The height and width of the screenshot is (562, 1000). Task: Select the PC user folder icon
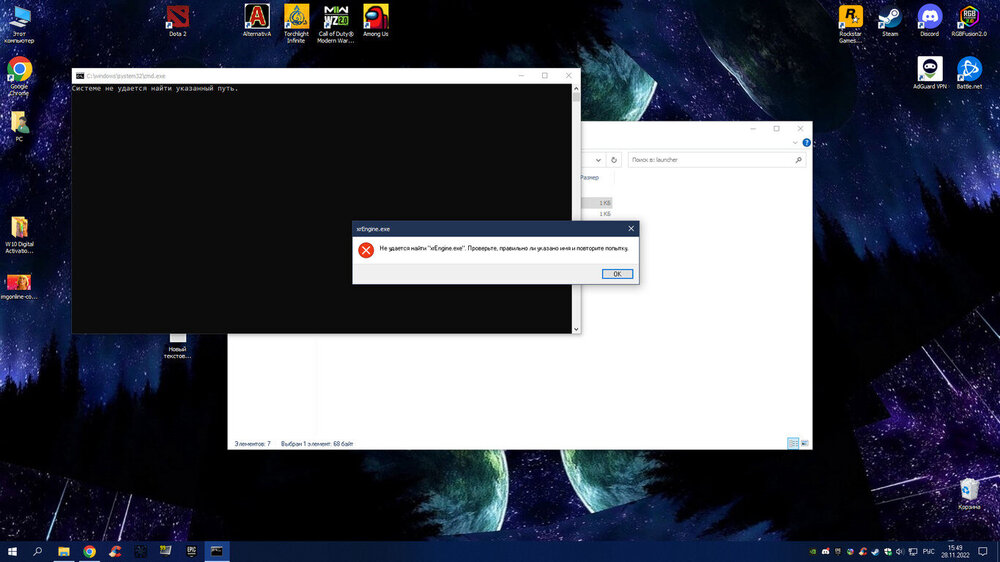pos(19,126)
